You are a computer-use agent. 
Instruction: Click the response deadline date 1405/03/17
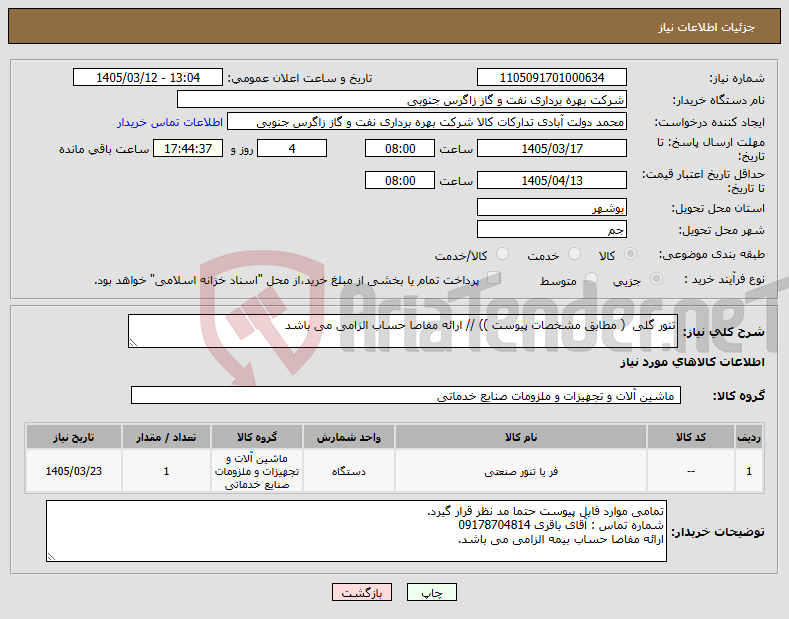pyautogui.click(x=551, y=148)
